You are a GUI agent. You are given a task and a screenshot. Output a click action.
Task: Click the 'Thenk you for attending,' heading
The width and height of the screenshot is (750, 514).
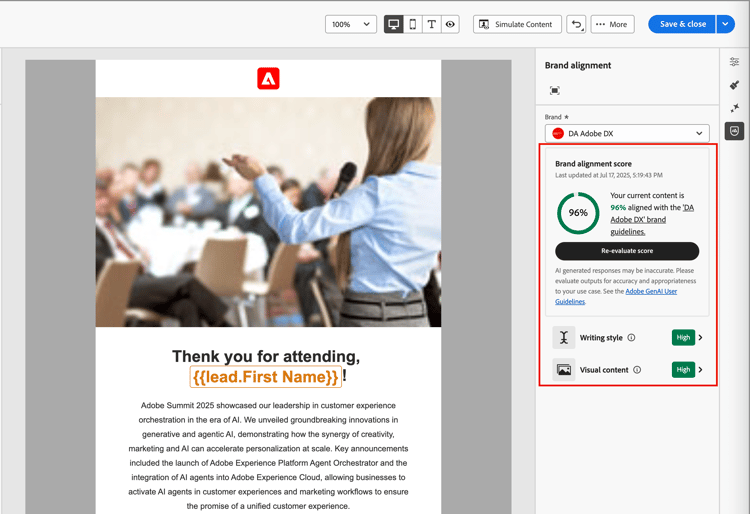266,356
